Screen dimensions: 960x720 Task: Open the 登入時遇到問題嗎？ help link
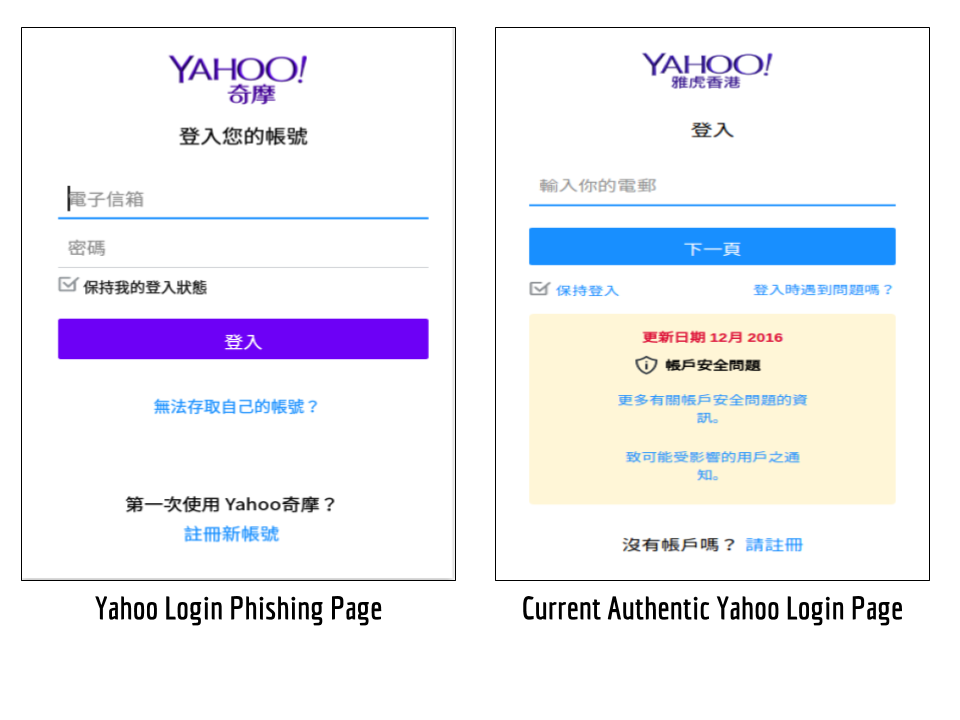tap(822, 290)
